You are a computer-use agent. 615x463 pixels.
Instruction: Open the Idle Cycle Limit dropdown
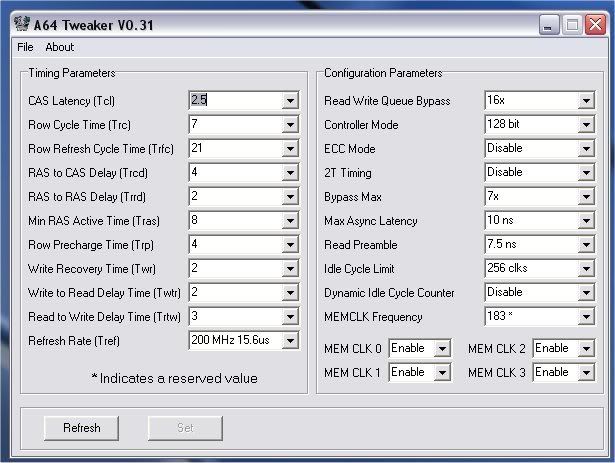(x=586, y=269)
